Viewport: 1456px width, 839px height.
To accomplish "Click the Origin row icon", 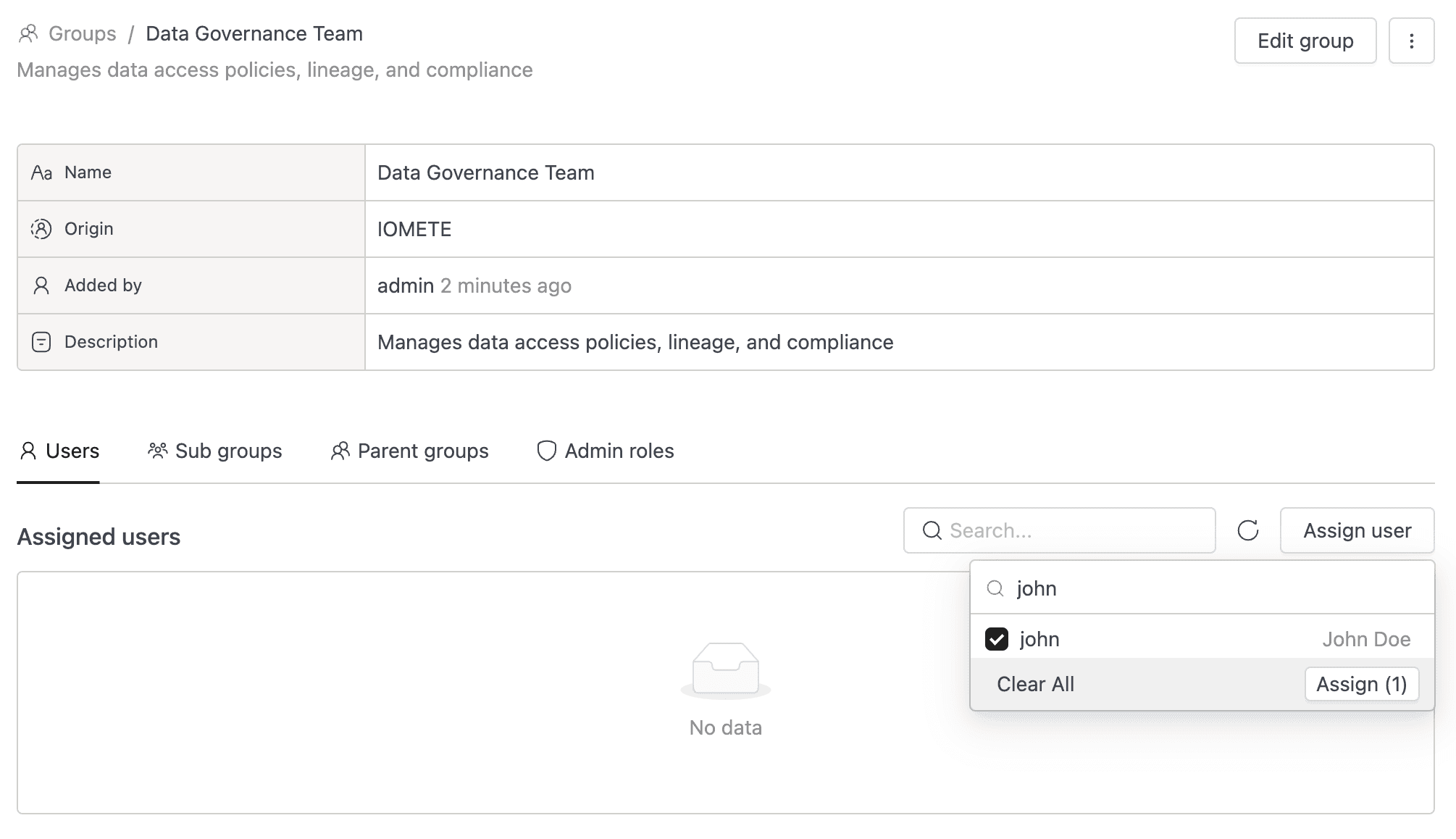I will pyautogui.click(x=41, y=229).
